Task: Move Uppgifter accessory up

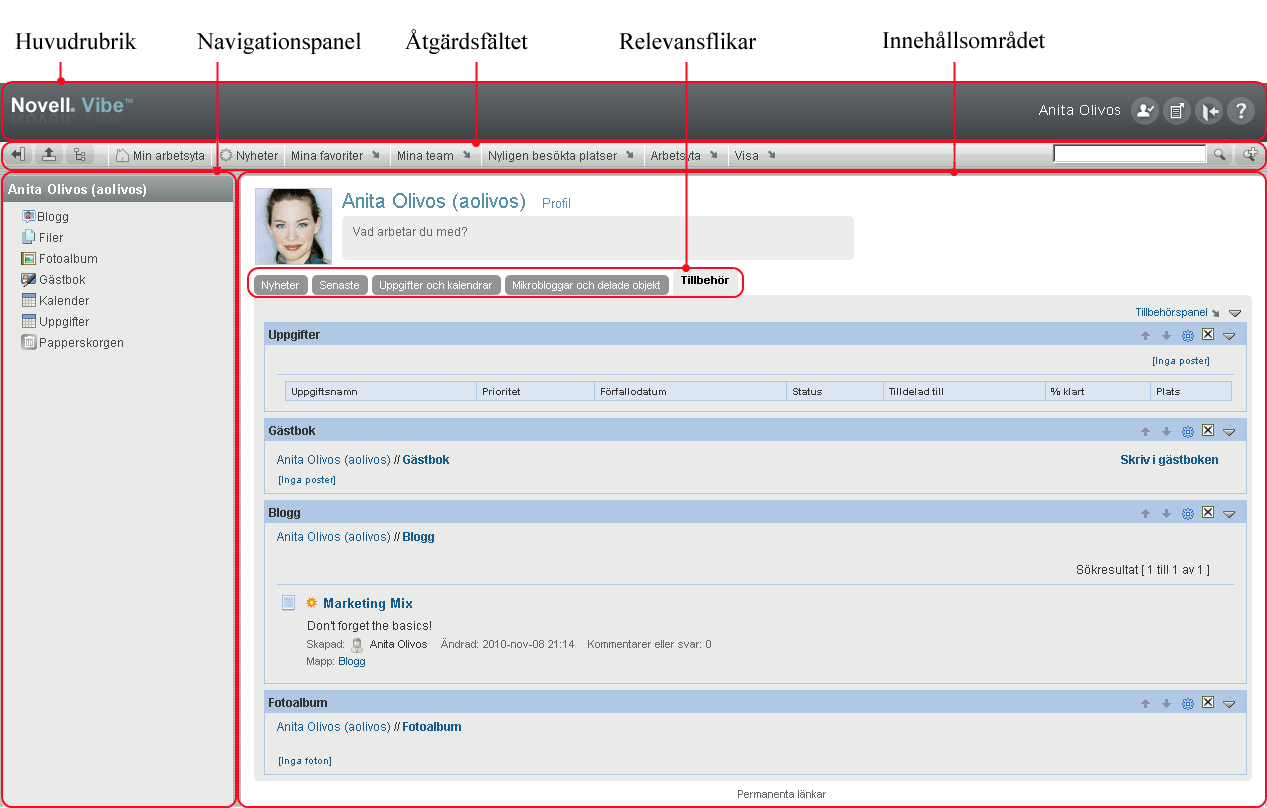Action: pyautogui.click(x=1146, y=335)
